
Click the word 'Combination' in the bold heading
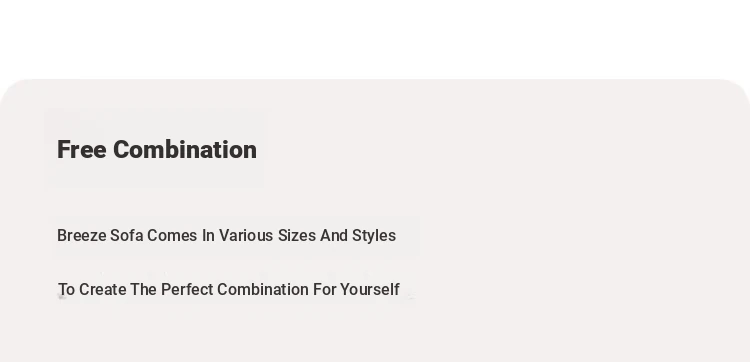coord(185,150)
